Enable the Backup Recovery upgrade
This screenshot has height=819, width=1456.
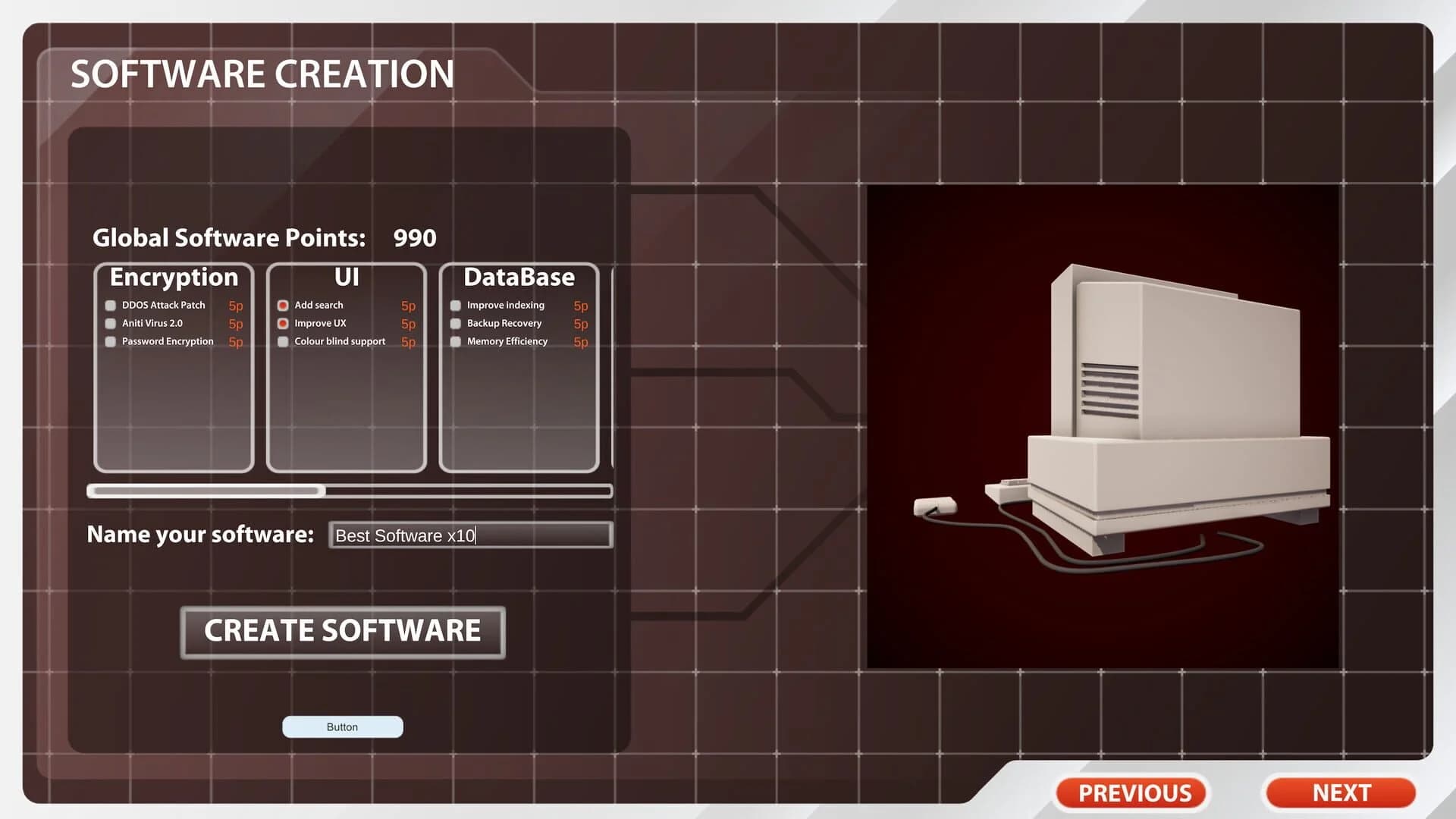[456, 323]
